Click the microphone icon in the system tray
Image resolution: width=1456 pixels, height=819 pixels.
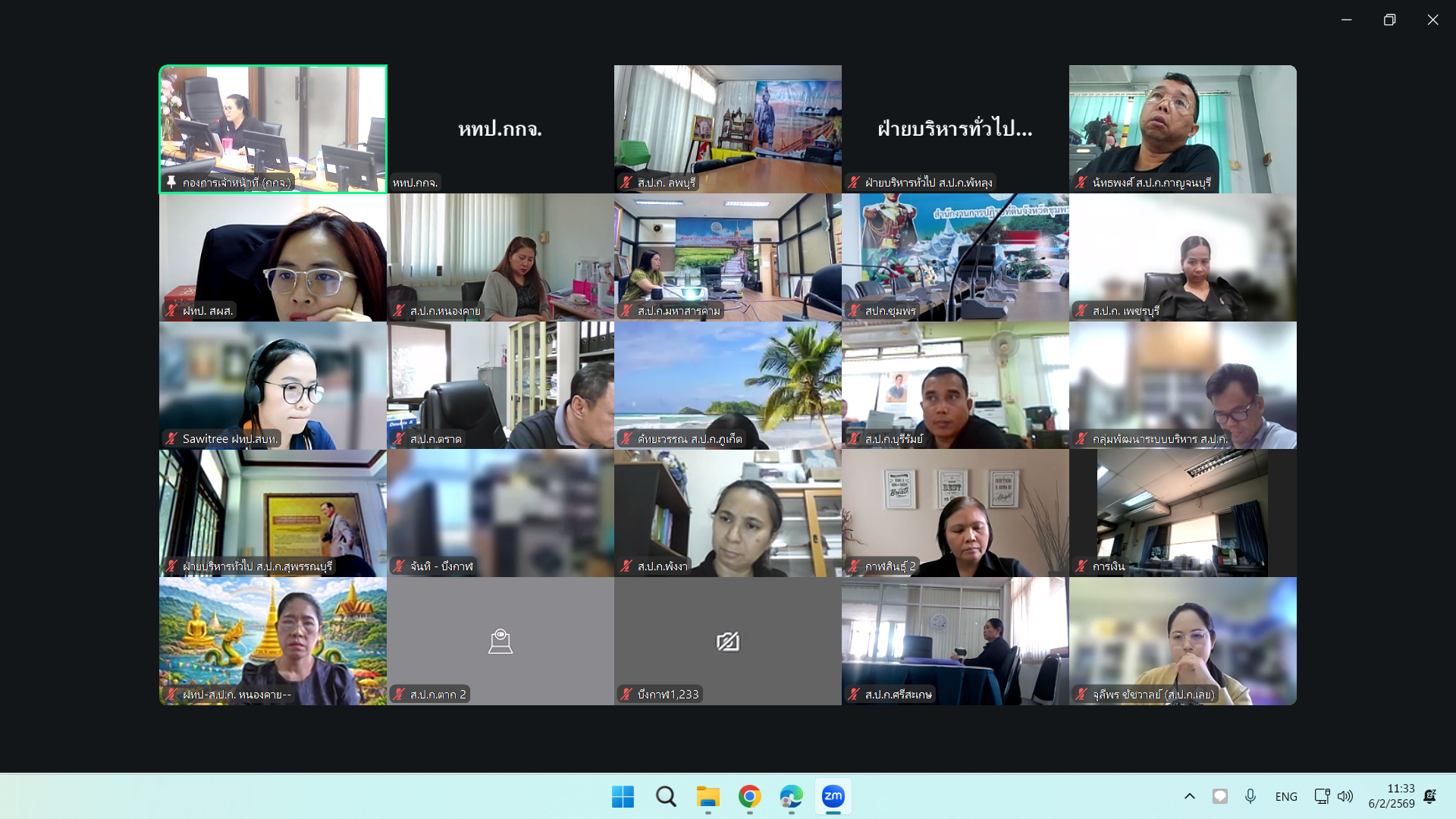coord(1250,796)
